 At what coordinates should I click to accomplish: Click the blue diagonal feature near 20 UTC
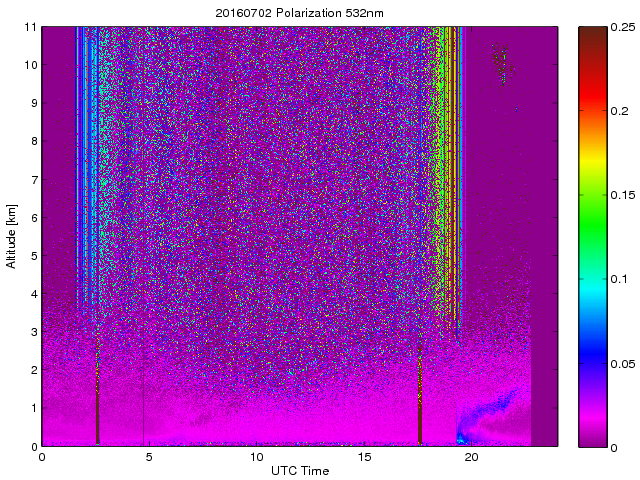tap(490, 410)
